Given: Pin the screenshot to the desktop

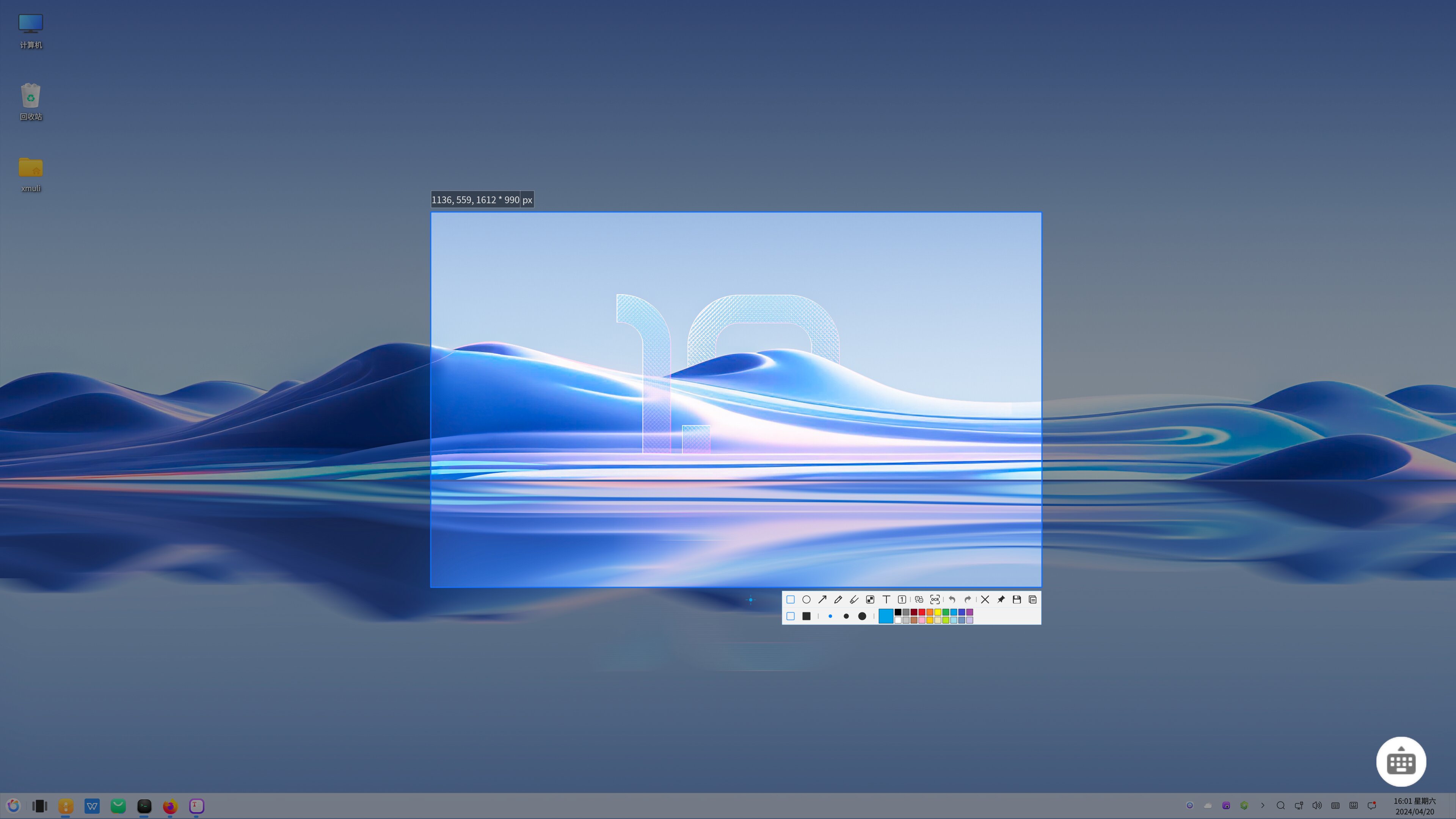Looking at the screenshot, I should [1001, 600].
